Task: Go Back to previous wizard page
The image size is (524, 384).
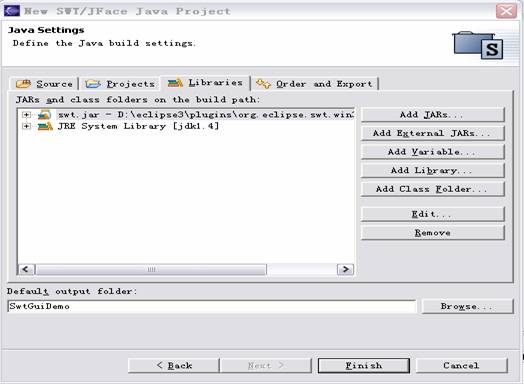Action: click(174, 366)
